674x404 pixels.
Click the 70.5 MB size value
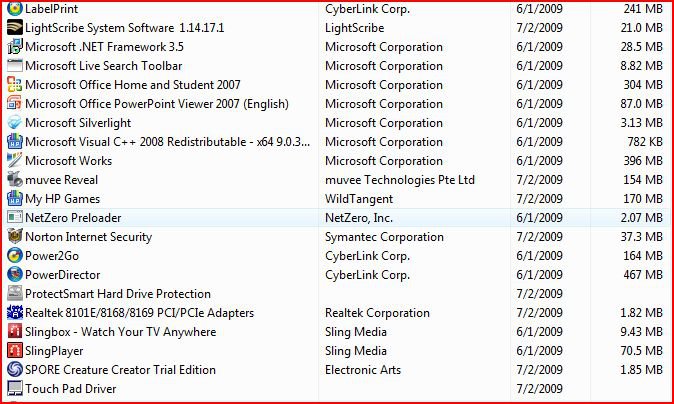[642, 351]
